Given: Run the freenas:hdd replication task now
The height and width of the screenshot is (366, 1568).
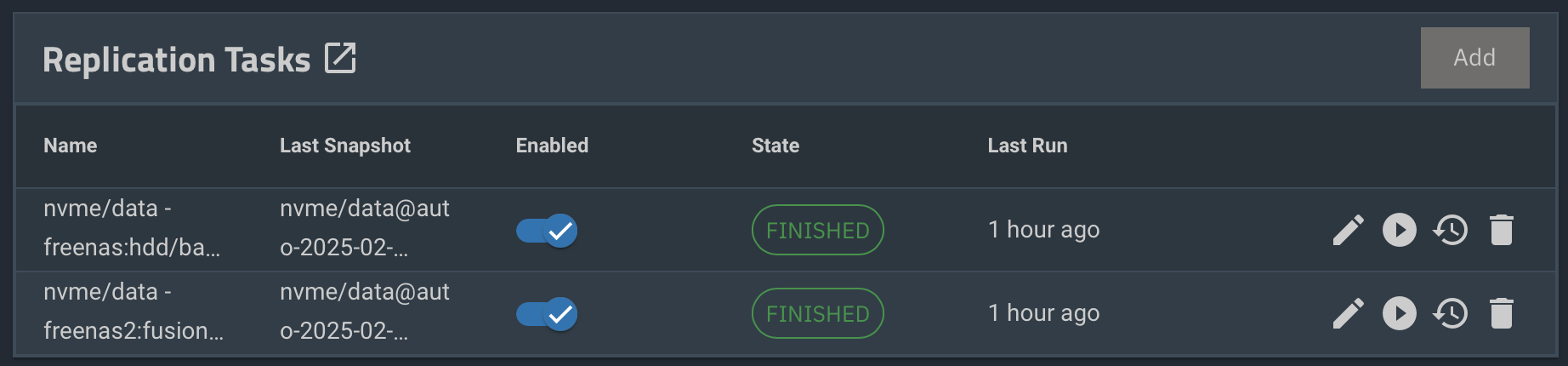Looking at the screenshot, I should pos(1400,230).
